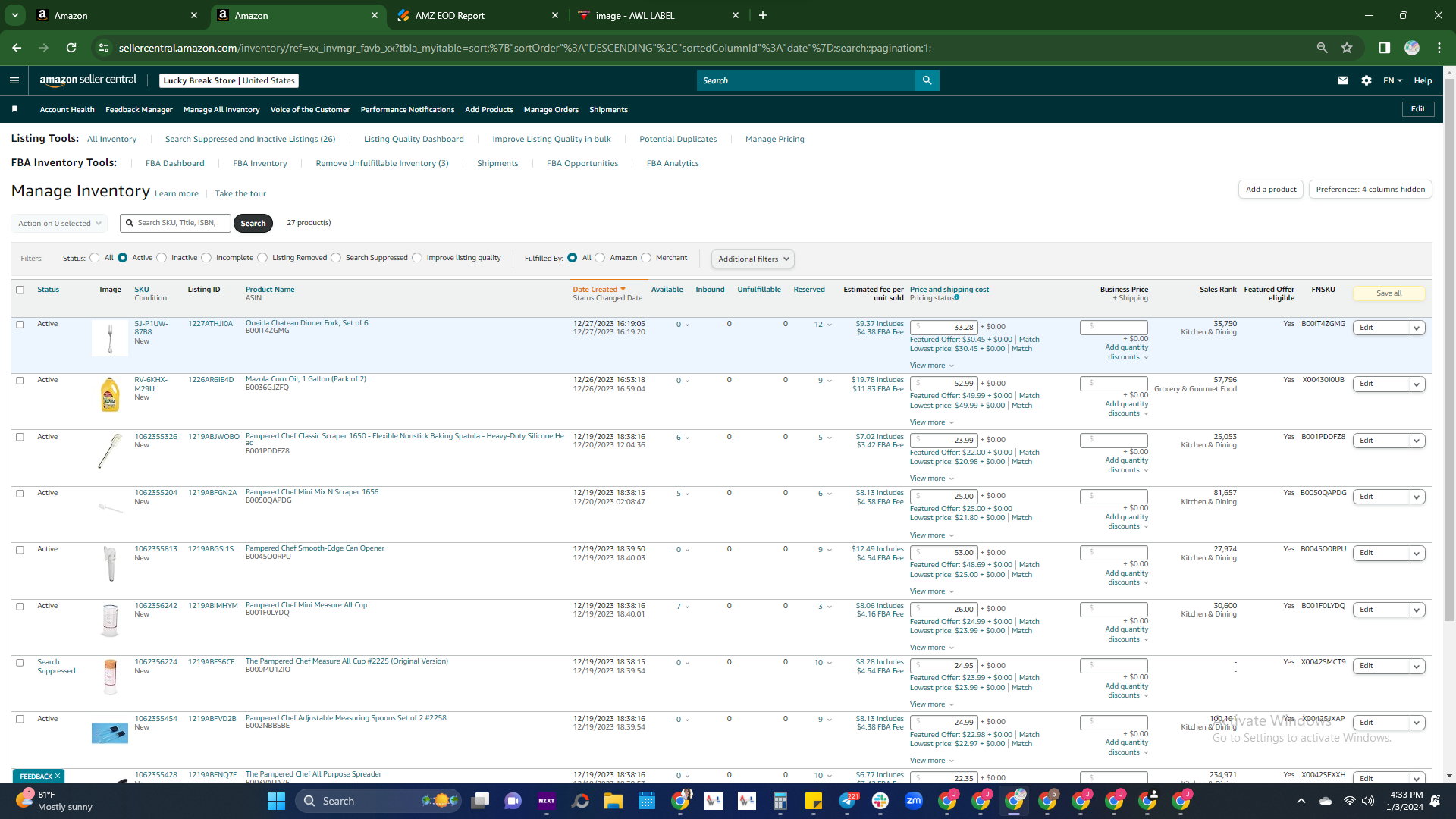Go to Manage Orders in the navigation bar
This screenshot has width=1456, height=819.
pos(551,110)
